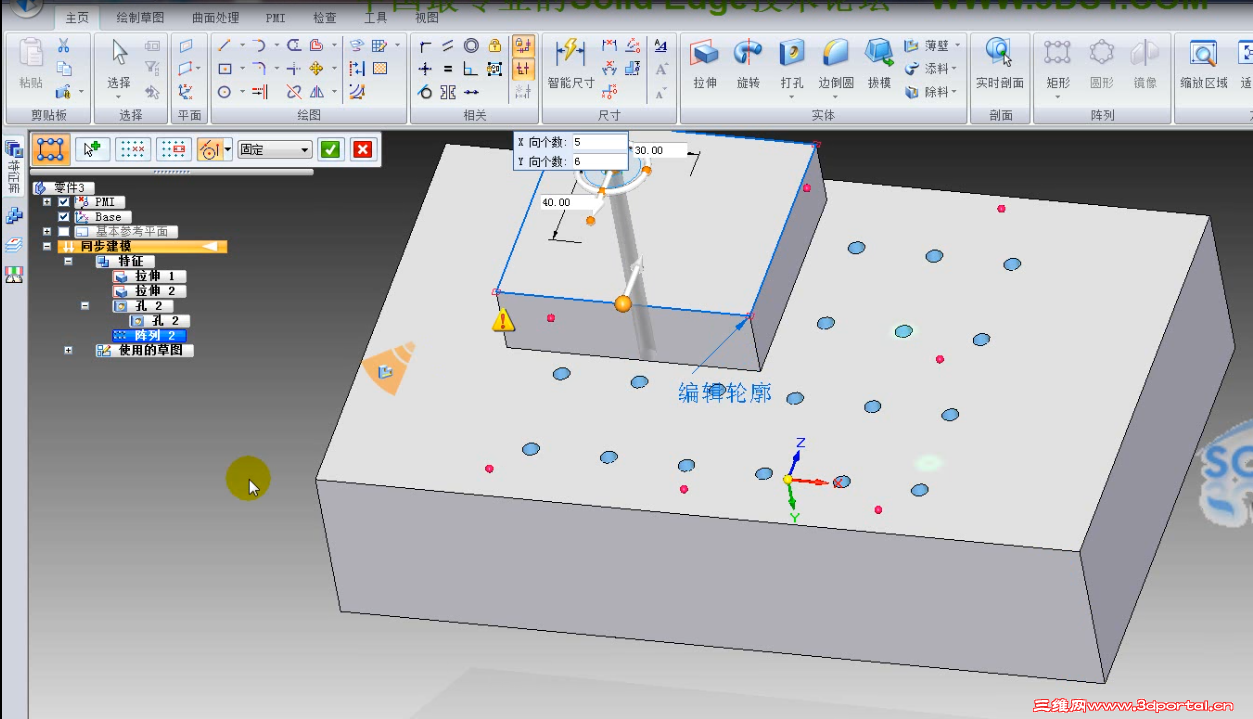The image size is (1253, 719).
Task: Collapse the 特征 node
Action: pos(68,261)
